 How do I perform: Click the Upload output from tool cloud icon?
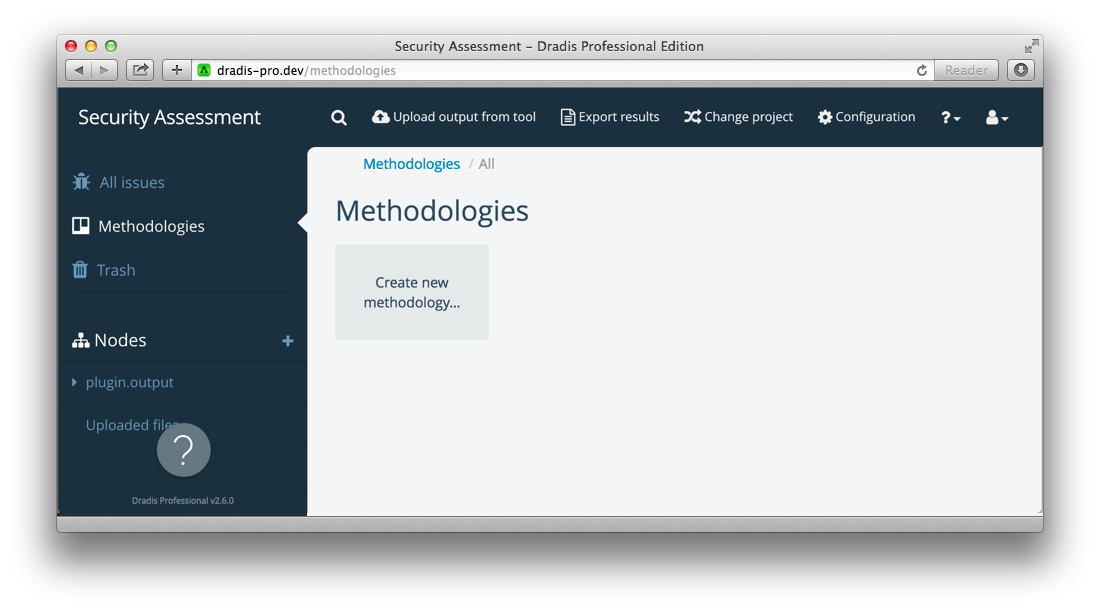(x=381, y=117)
